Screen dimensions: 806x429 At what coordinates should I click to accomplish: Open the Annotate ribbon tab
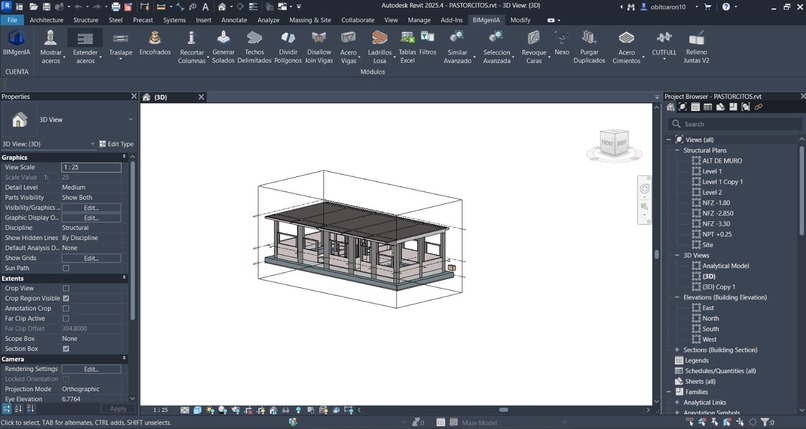pos(234,20)
